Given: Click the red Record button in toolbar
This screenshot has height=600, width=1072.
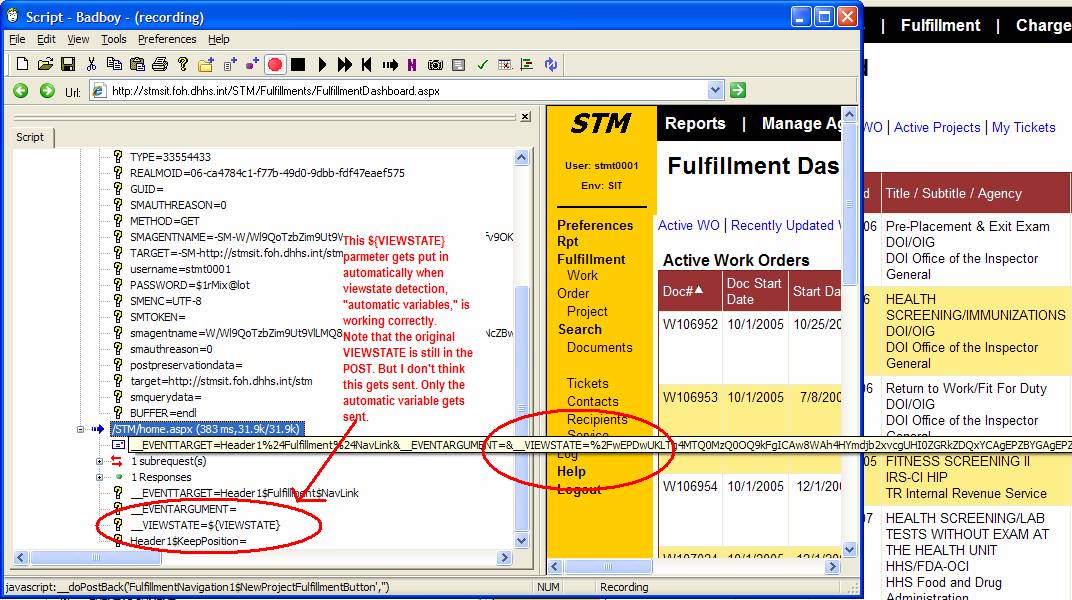Looking at the screenshot, I should click(275, 65).
